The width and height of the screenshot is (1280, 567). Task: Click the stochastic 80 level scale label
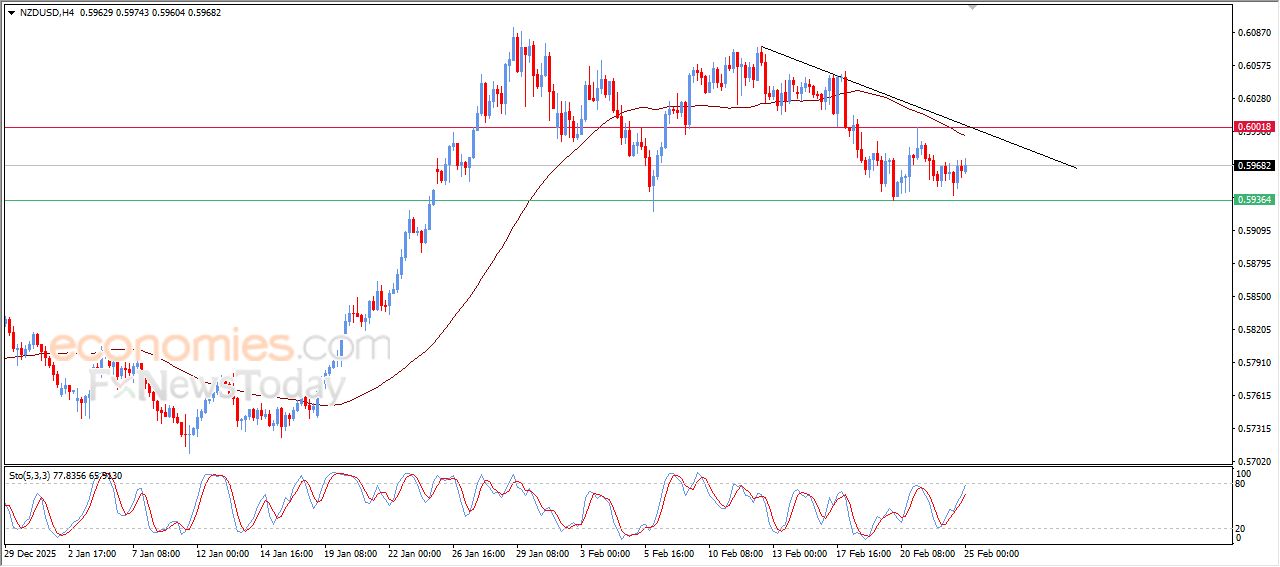[x=1243, y=484]
